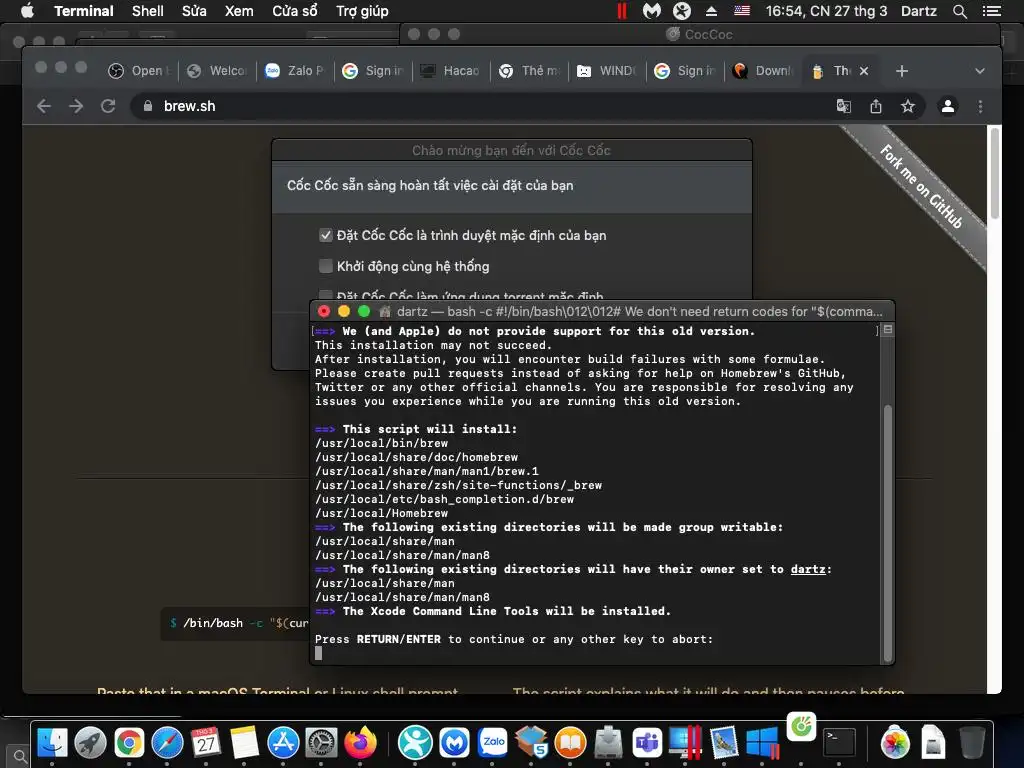Switch to the Hacao browser tab
Image resolution: width=1024 pixels, height=768 pixels.
click(x=451, y=71)
